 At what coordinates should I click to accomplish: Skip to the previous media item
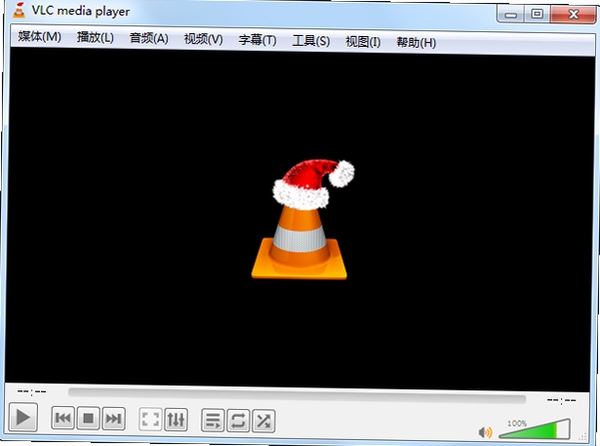63,418
